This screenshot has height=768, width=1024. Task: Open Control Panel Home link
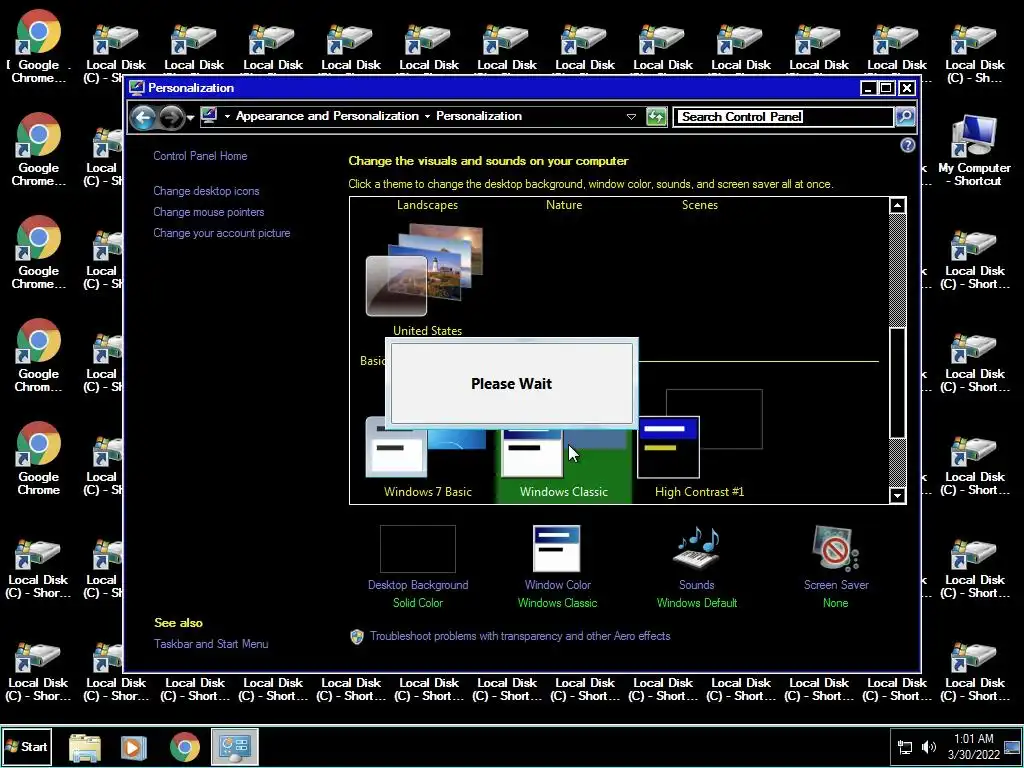200,156
